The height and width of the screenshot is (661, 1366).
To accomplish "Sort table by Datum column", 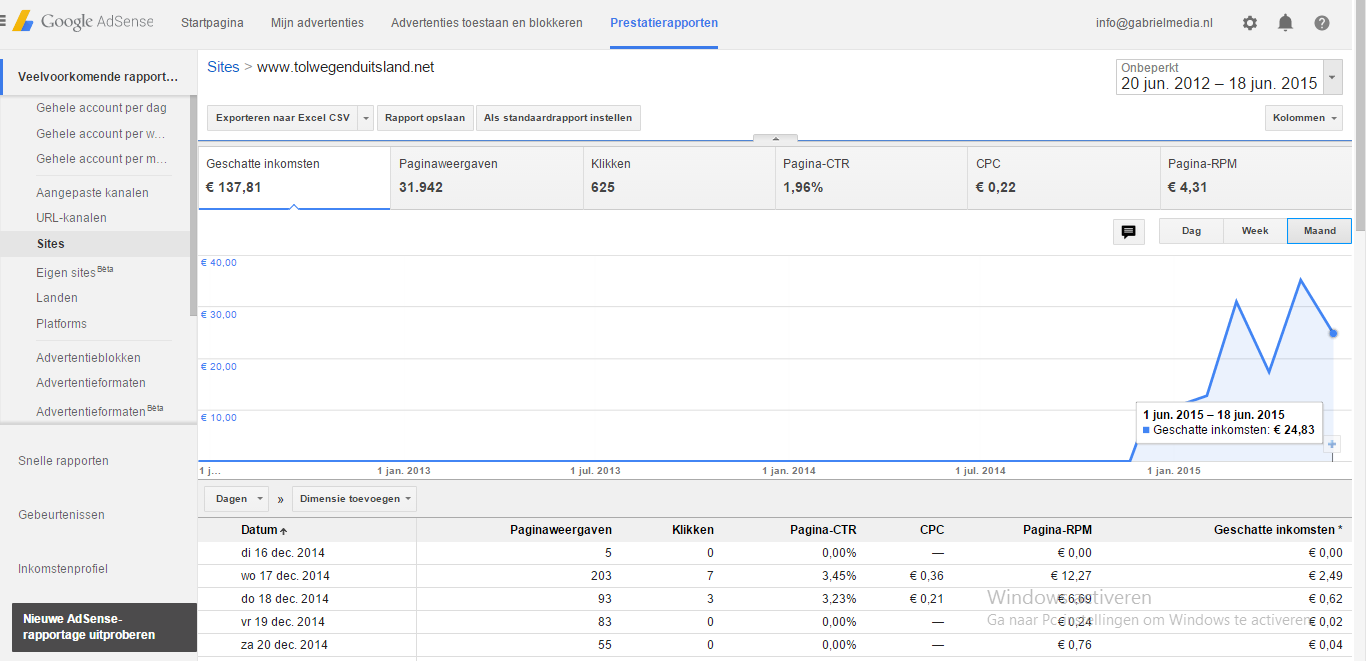I will point(264,530).
